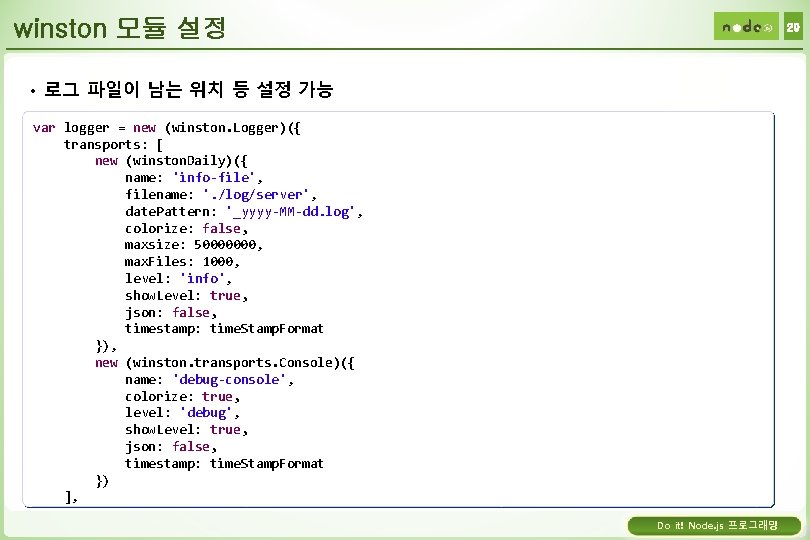Click the slide number 20 badge
This screenshot has width=810, height=540.
[793, 26]
